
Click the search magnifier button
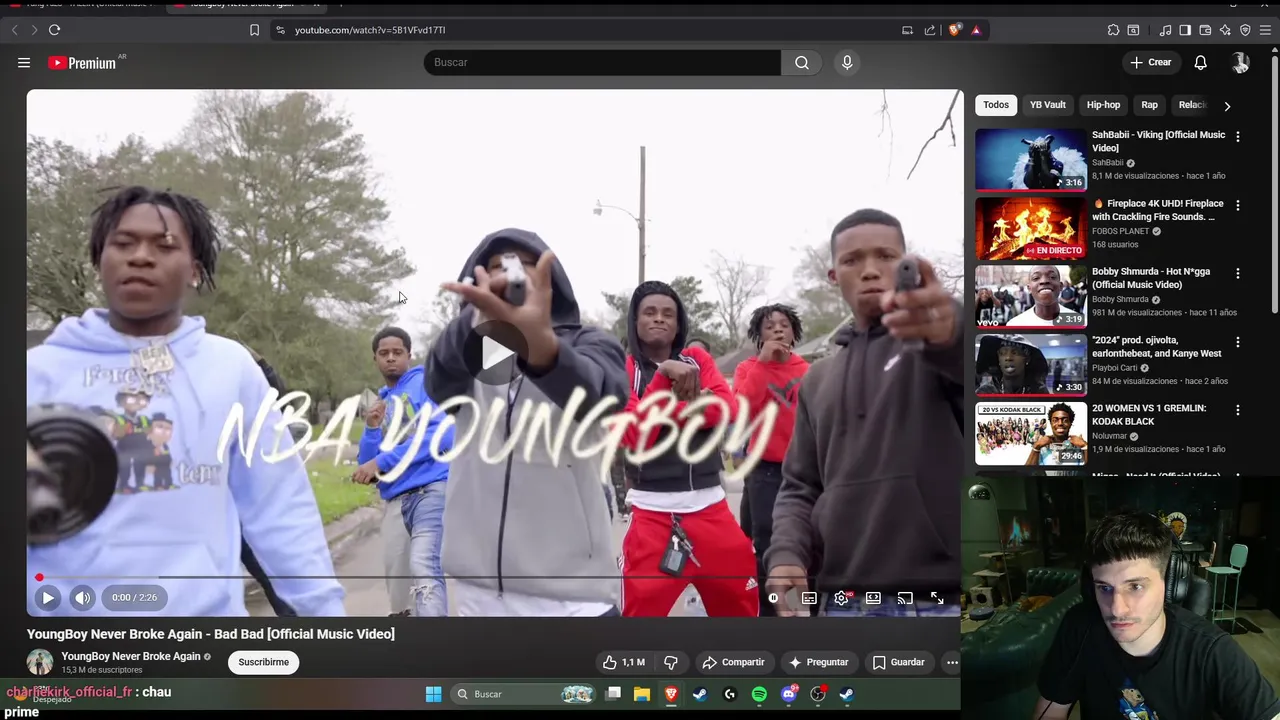(x=801, y=62)
